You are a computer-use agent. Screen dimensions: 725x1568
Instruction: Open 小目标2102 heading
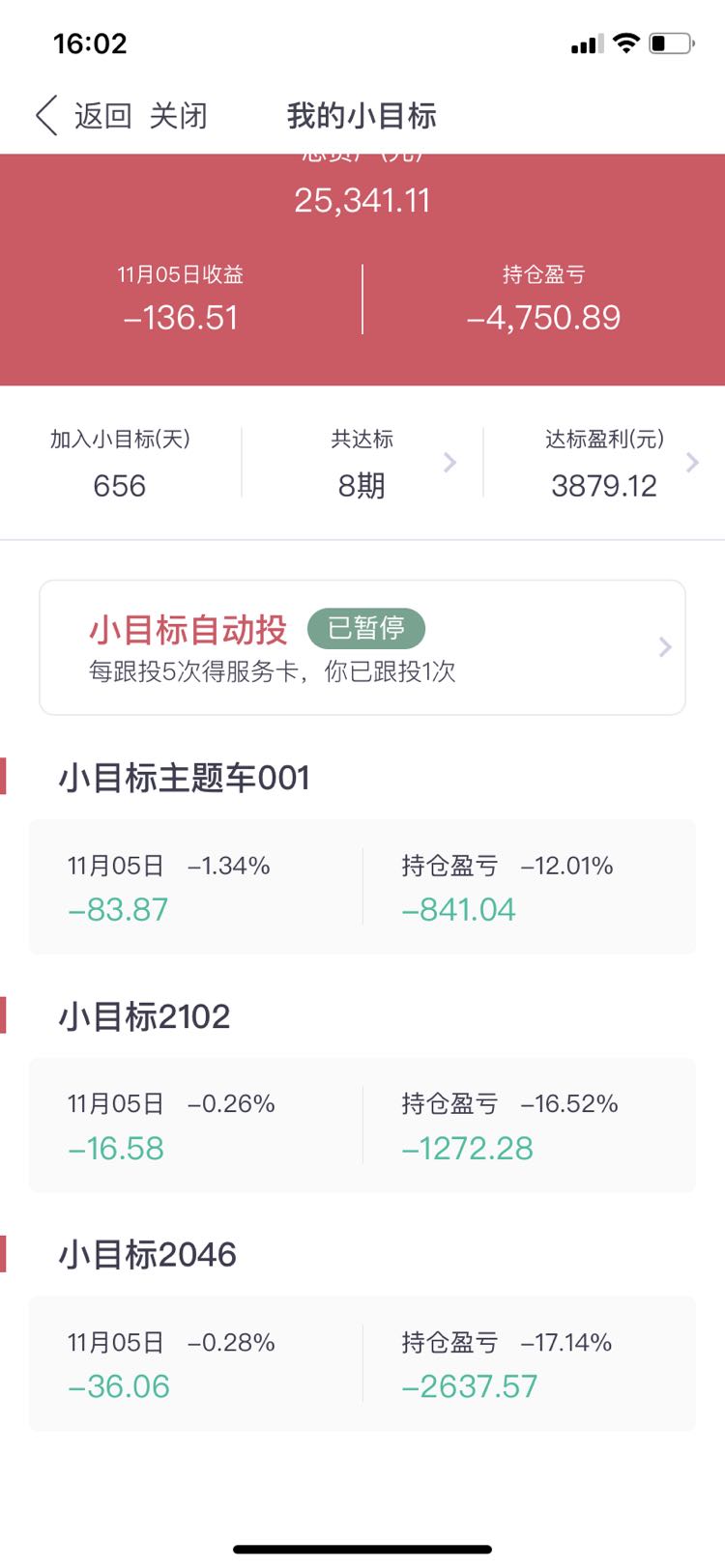click(x=145, y=1016)
